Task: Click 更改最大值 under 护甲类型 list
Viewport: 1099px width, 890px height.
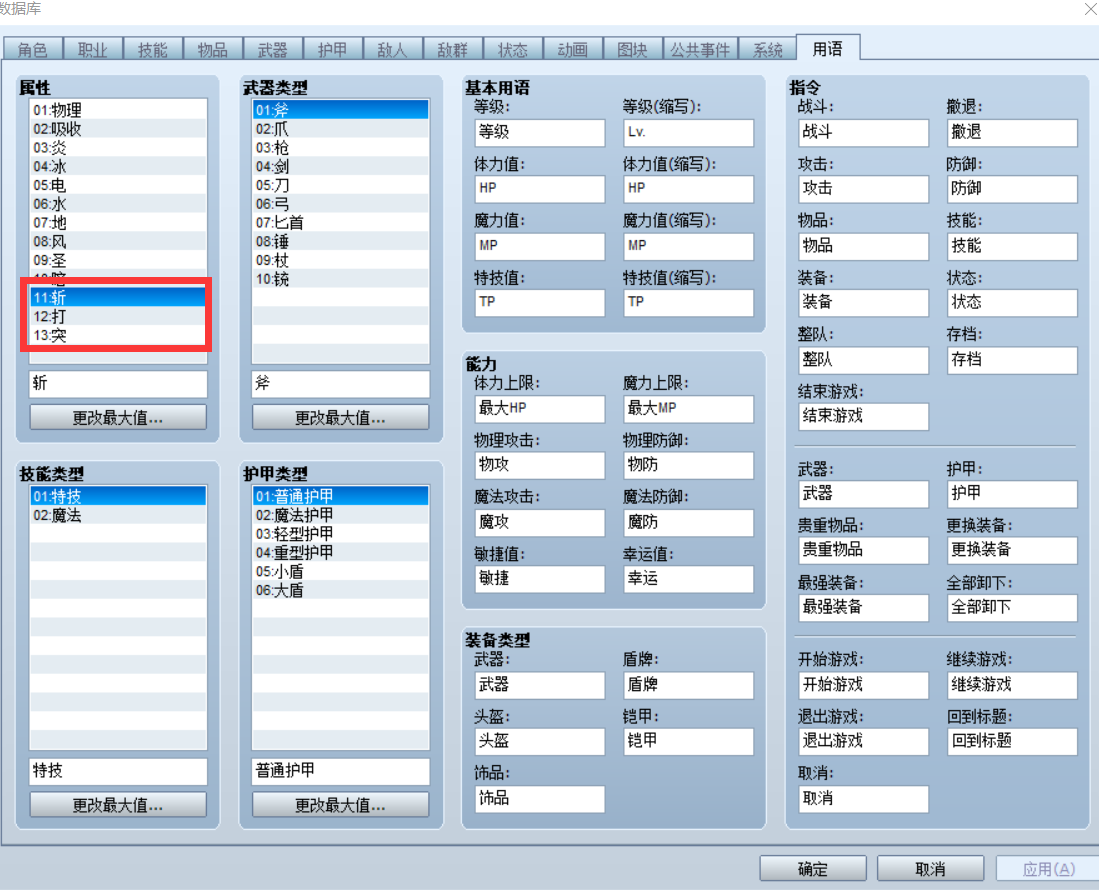Action: pos(340,805)
